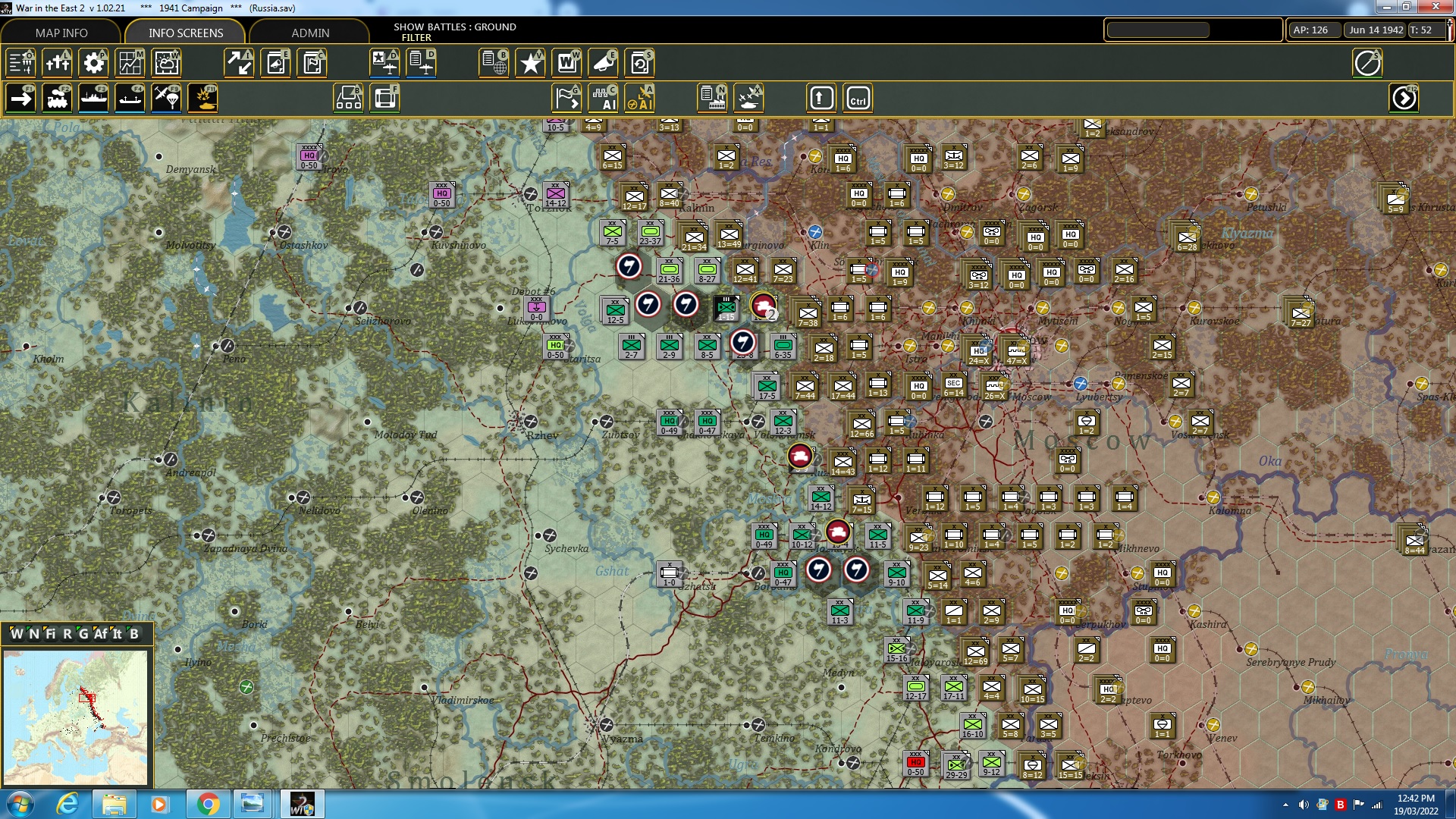
Task: Select the rail move locomotive icon (F2)
Action: click(x=57, y=98)
